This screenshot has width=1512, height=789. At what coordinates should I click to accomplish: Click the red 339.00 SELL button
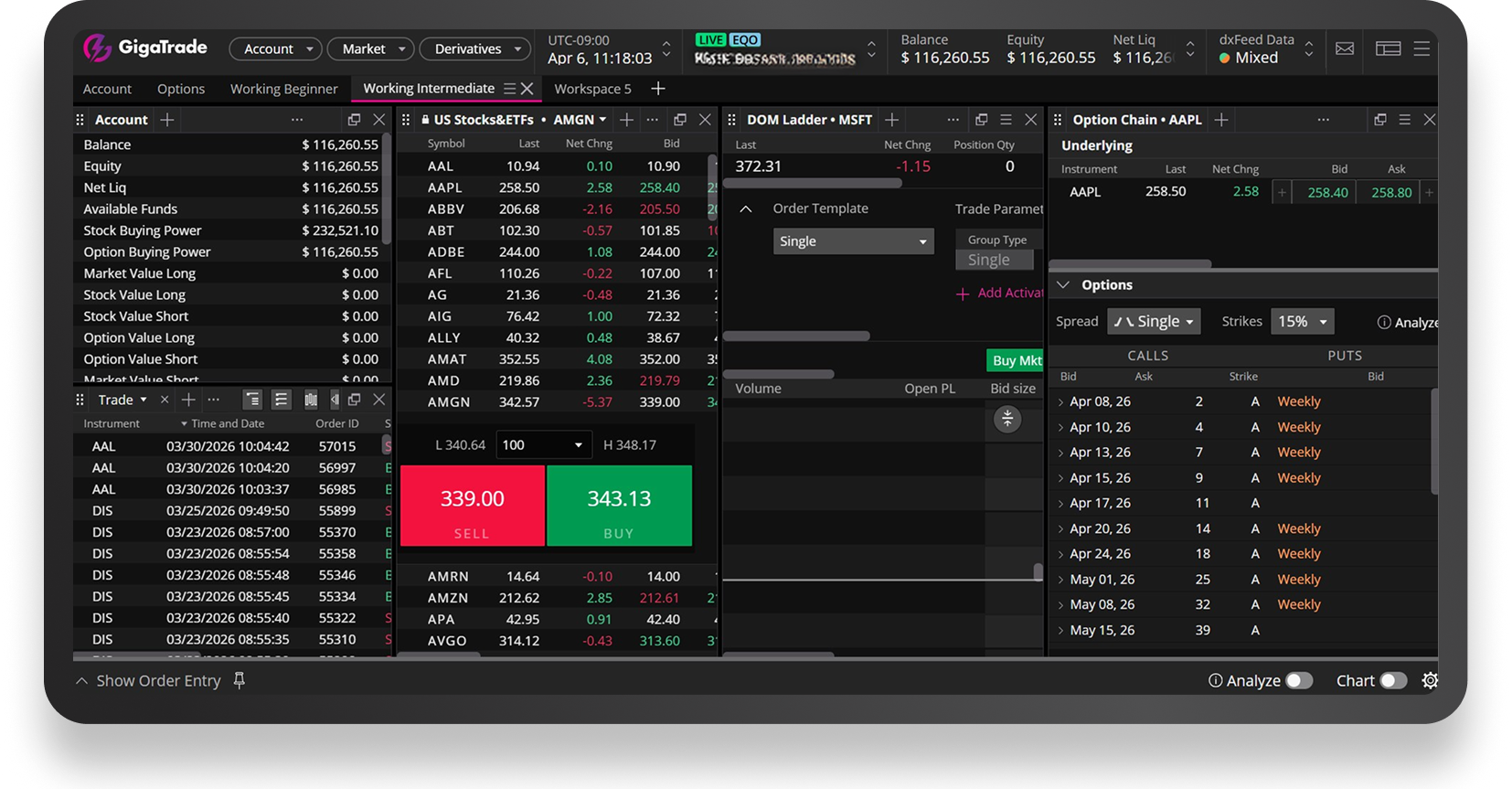click(x=473, y=506)
